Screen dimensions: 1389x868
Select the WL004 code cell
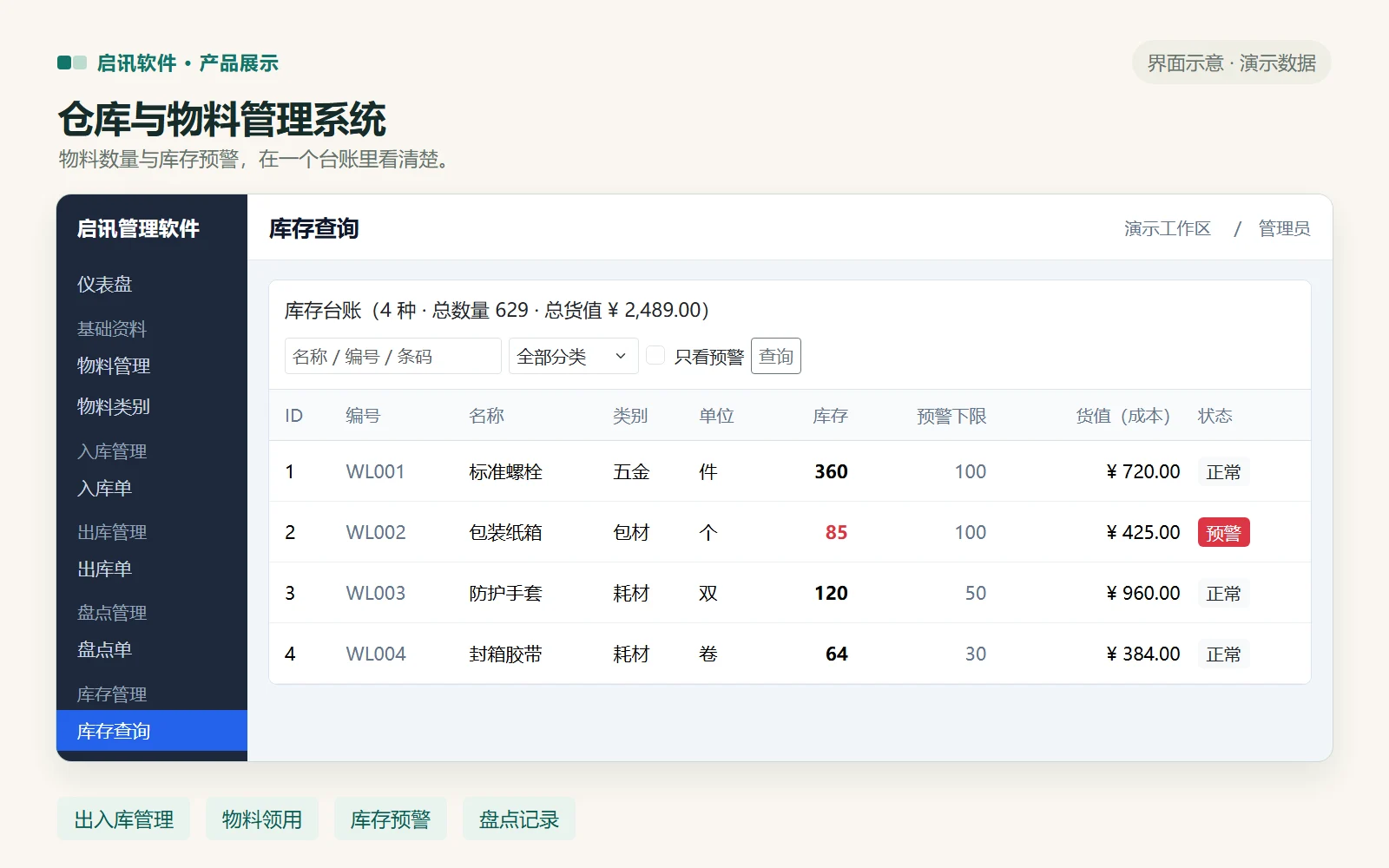[x=376, y=654]
